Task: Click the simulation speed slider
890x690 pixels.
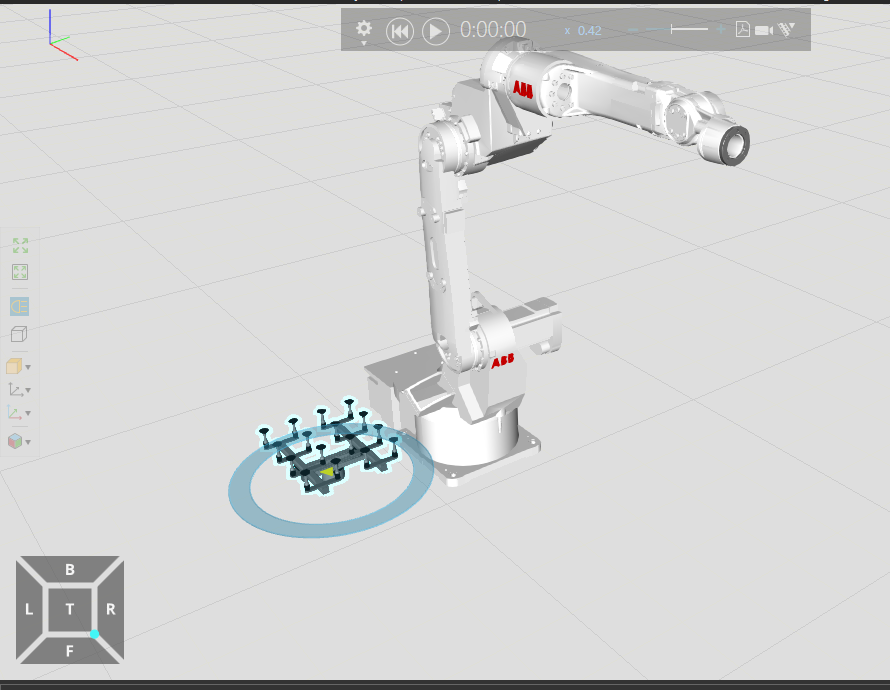Action: click(x=679, y=29)
